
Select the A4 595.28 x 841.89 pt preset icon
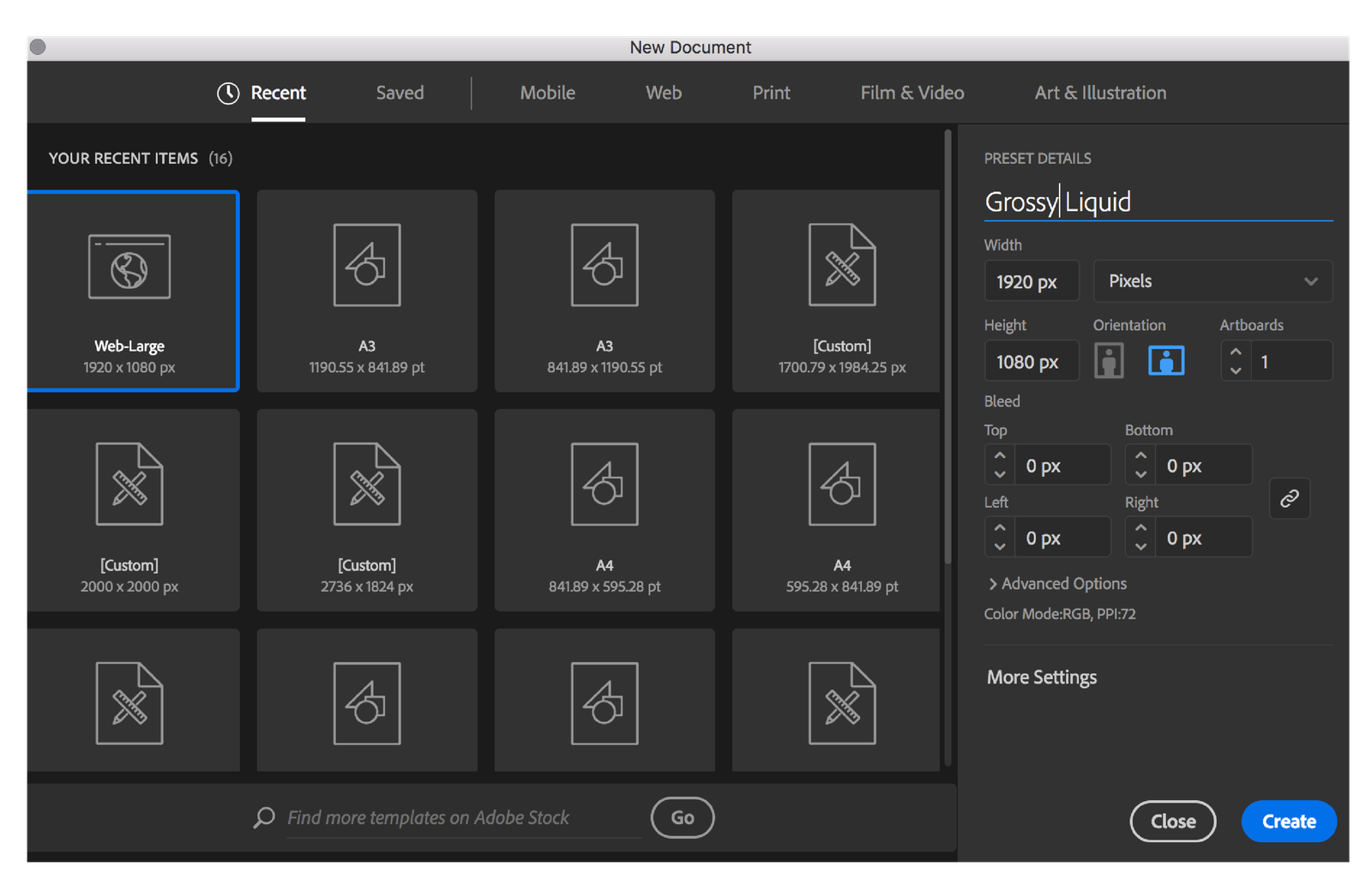[x=842, y=485]
